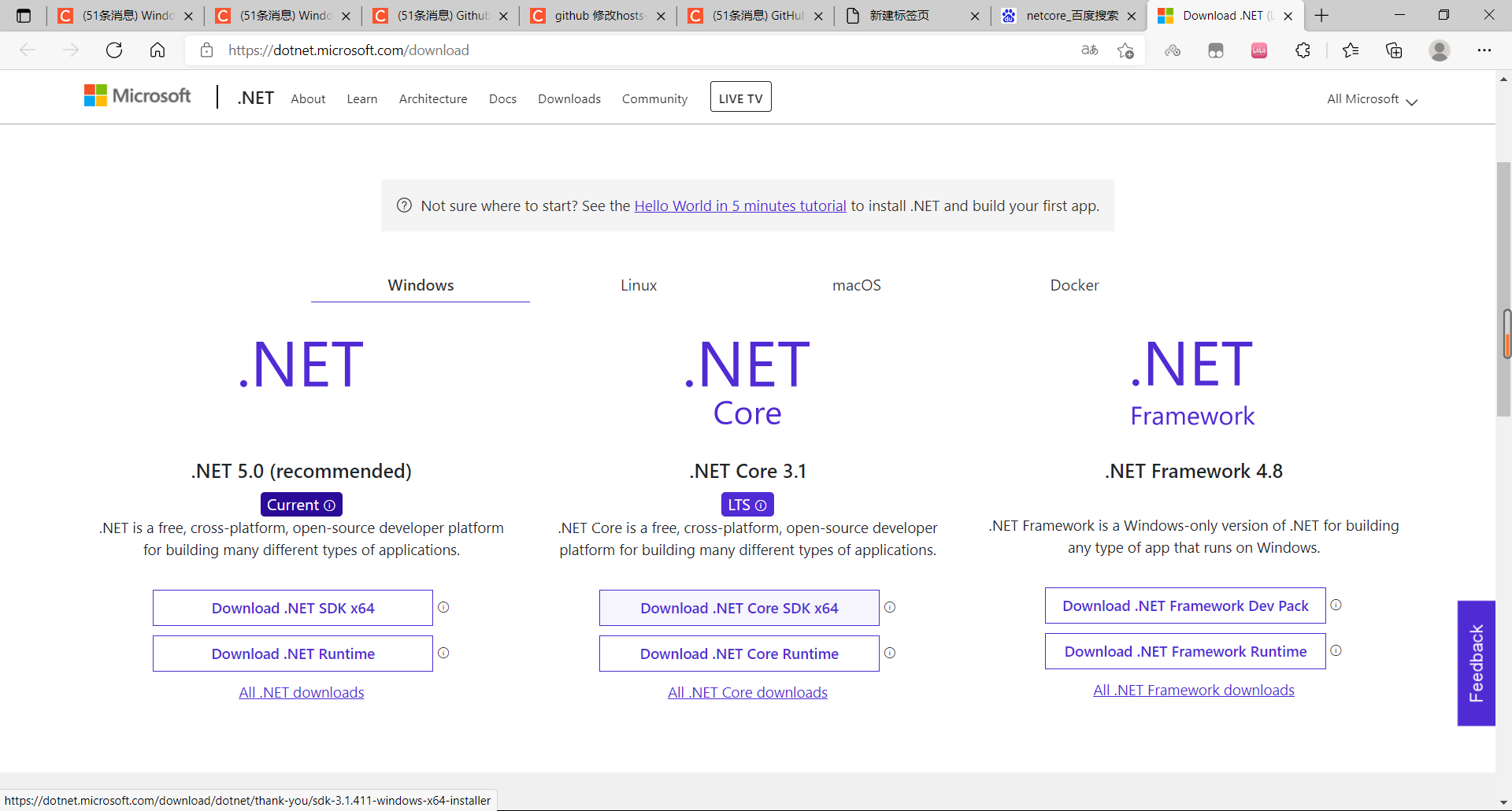Open the Downloads nav item

569,99
